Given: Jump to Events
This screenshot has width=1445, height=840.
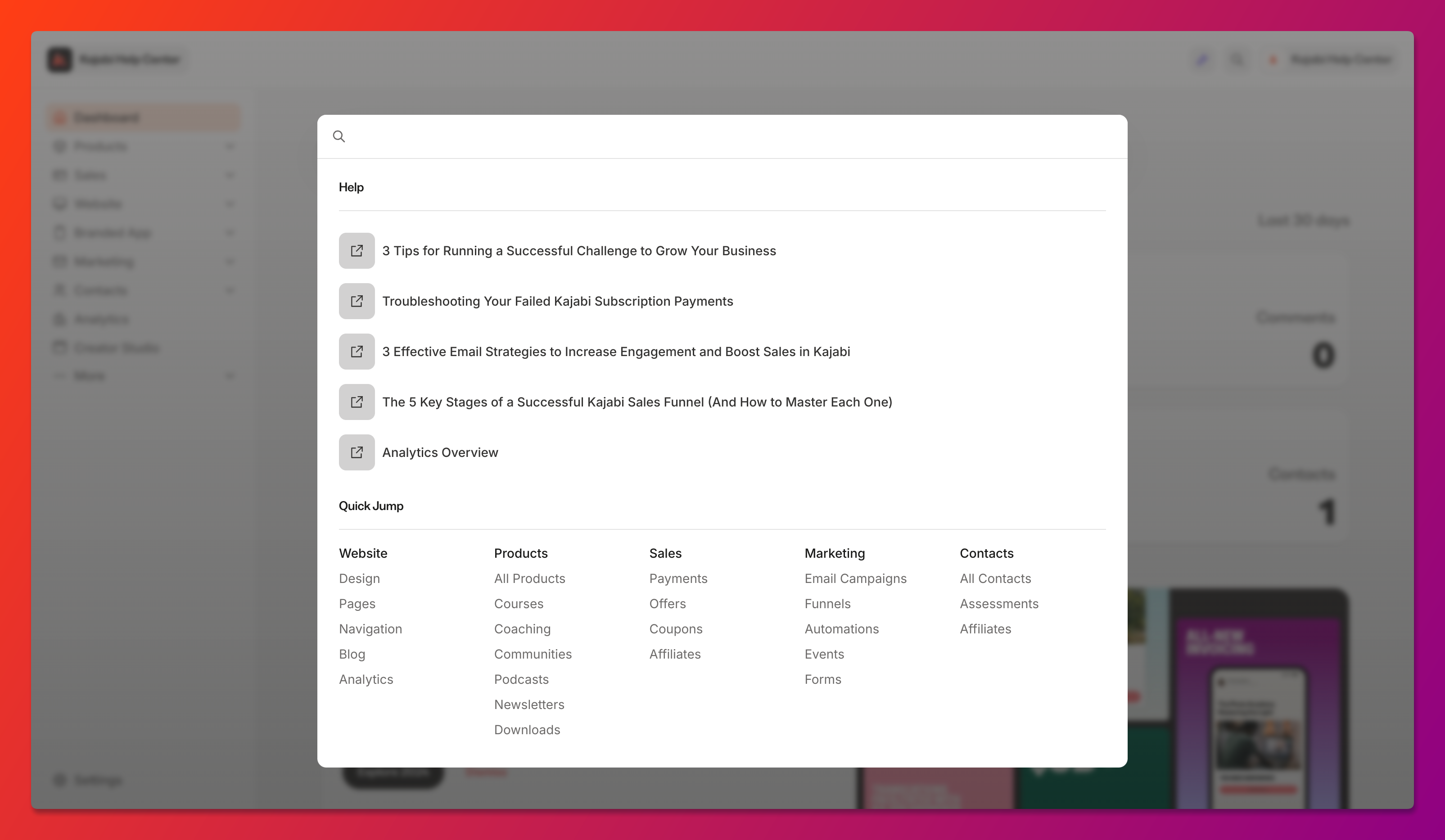Looking at the screenshot, I should [825, 654].
